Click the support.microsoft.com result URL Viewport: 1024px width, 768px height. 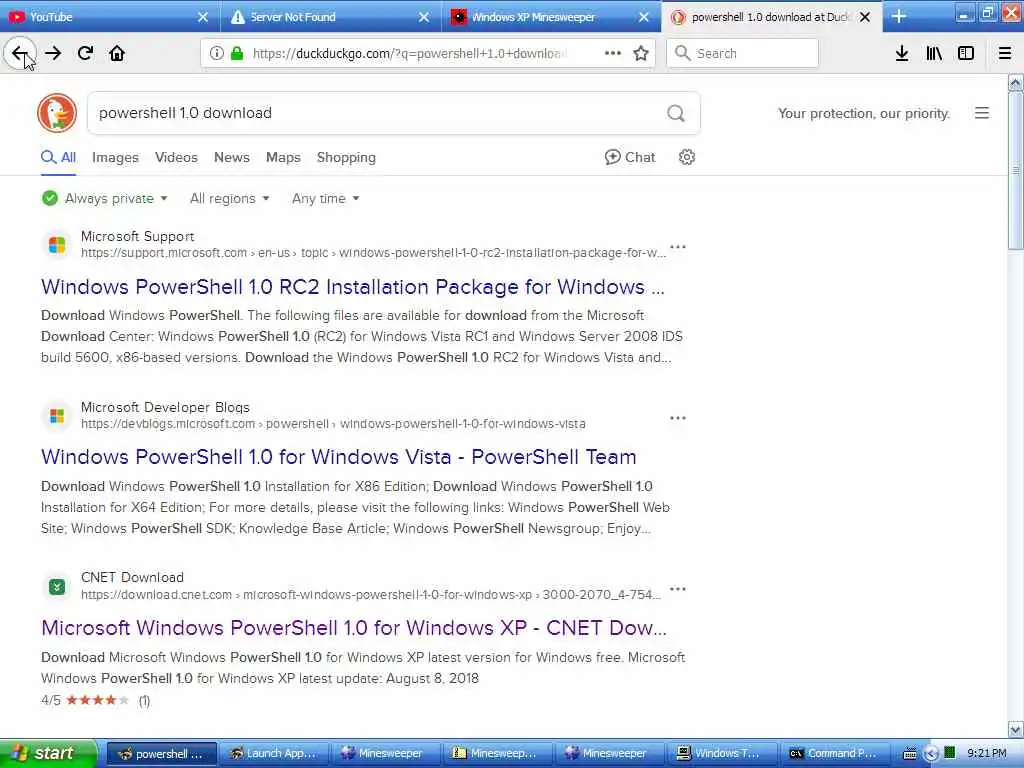pyautogui.click(x=374, y=253)
